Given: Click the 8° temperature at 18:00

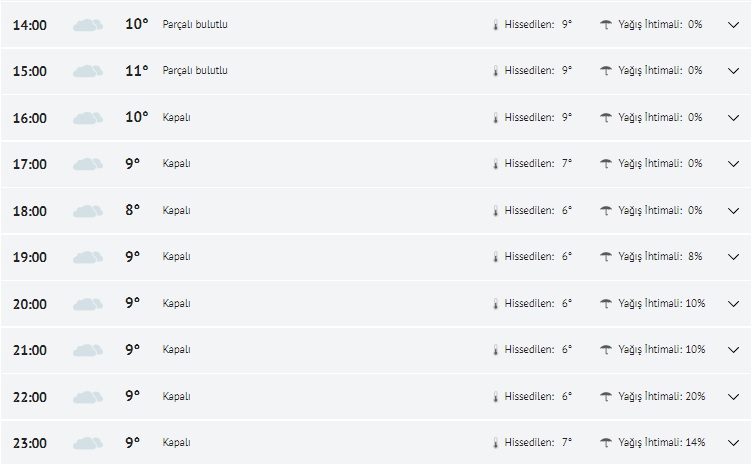Looking at the screenshot, I should pos(133,210).
